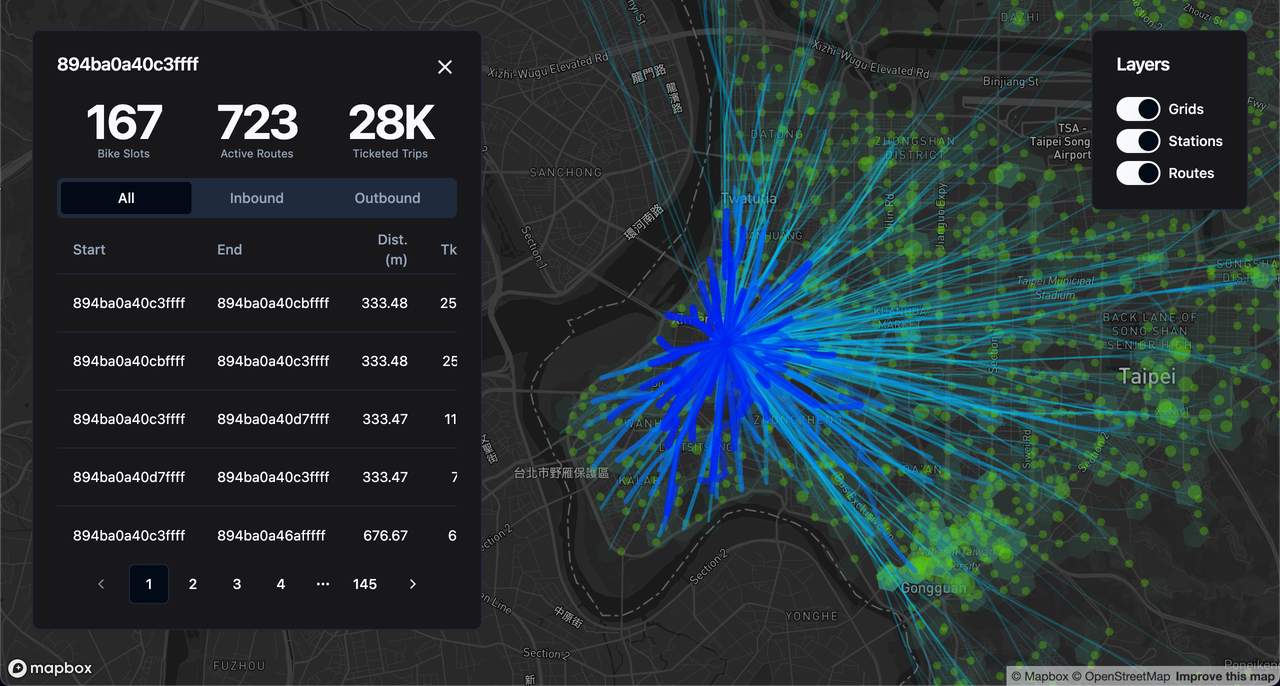Toggle the Grids layer off
The height and width of the screenshot is (686, 1280).
(1138, 109)
